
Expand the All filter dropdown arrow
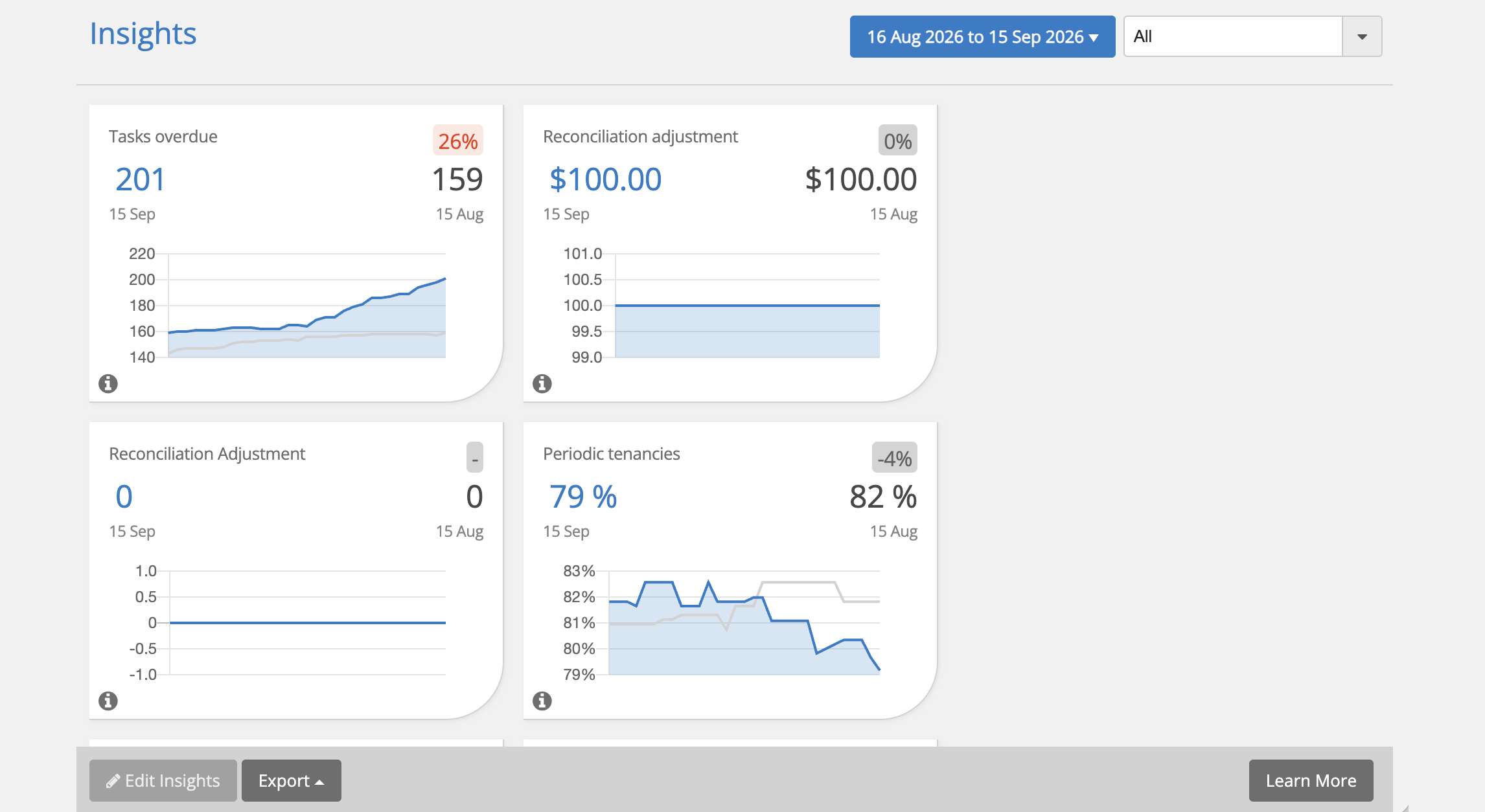point(1362,37)
